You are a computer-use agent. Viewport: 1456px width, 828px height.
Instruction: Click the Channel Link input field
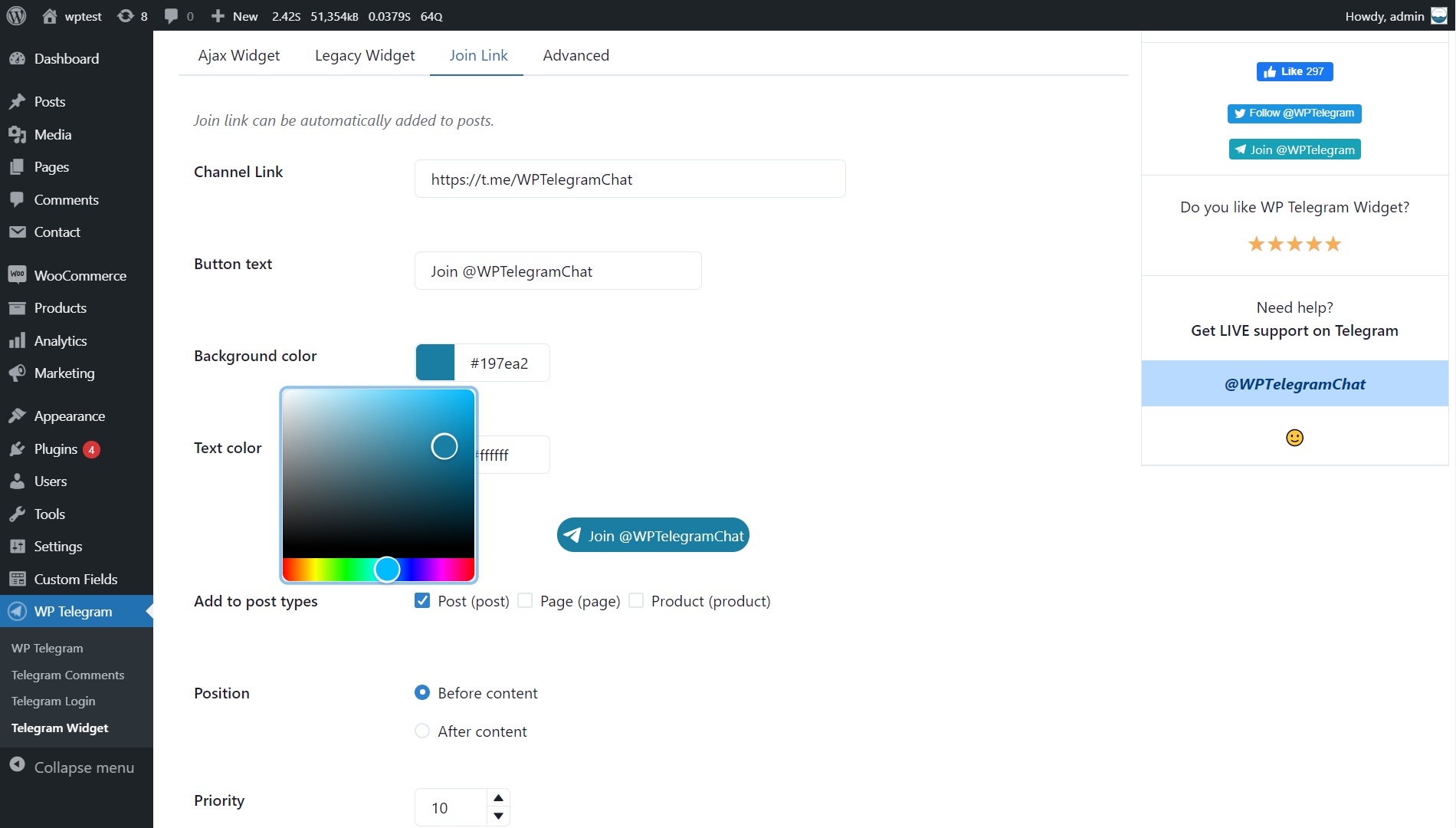(630, 179)
